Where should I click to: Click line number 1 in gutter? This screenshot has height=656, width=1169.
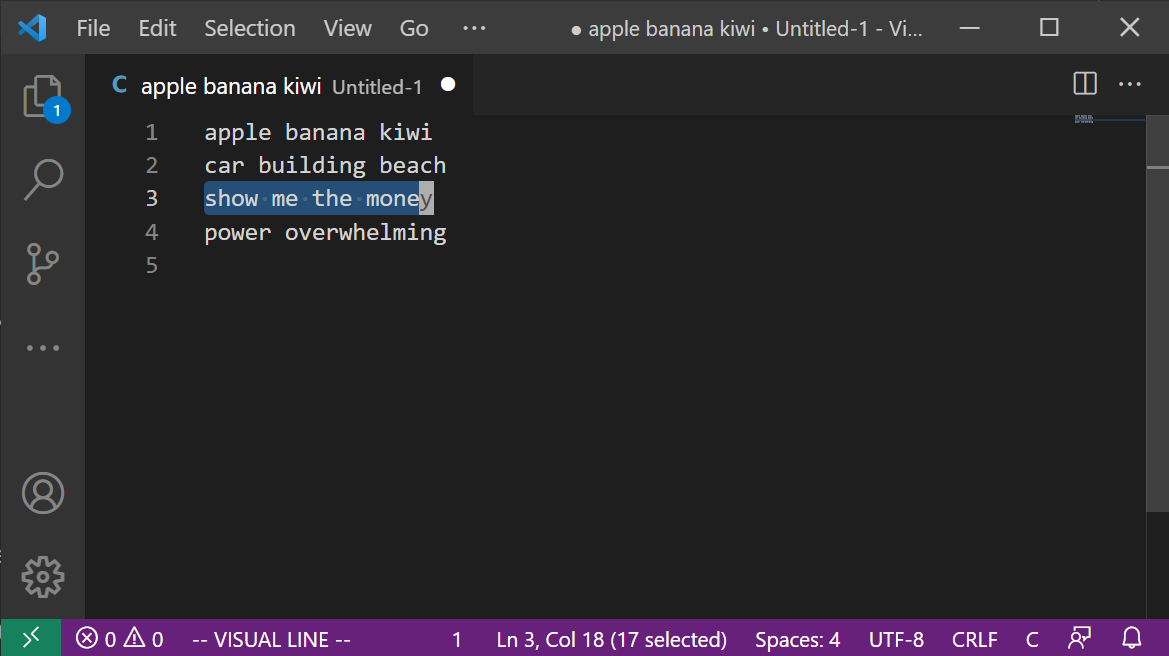tap(152, 132)
